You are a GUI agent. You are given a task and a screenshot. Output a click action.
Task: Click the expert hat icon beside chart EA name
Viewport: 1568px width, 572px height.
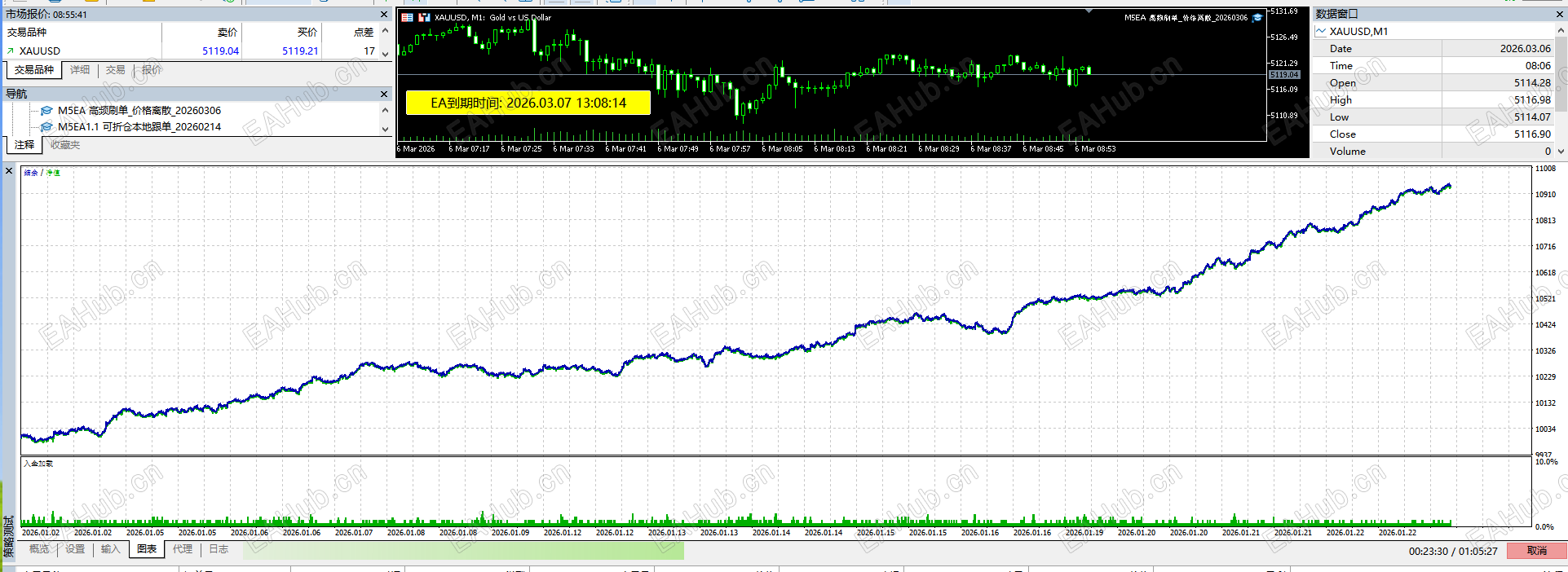click(1257, 17)
